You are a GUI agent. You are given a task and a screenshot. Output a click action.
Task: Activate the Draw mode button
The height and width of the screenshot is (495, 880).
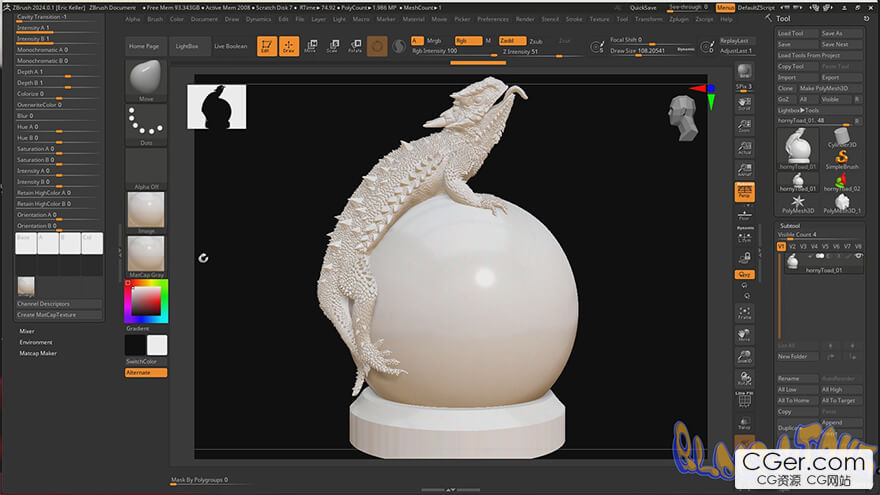coord(288,46)
